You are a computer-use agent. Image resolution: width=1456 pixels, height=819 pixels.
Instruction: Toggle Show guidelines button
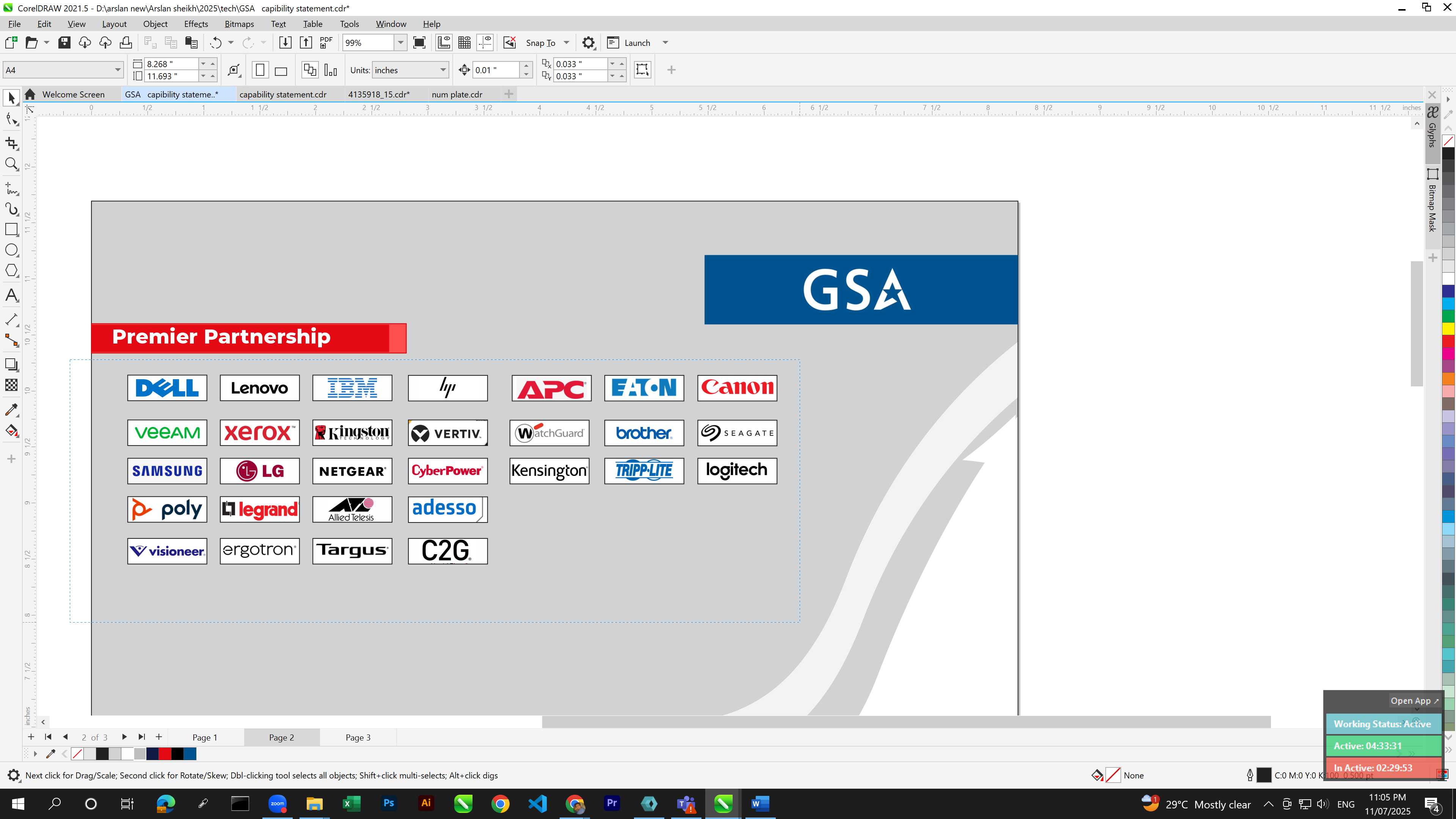tap(485, 42)
